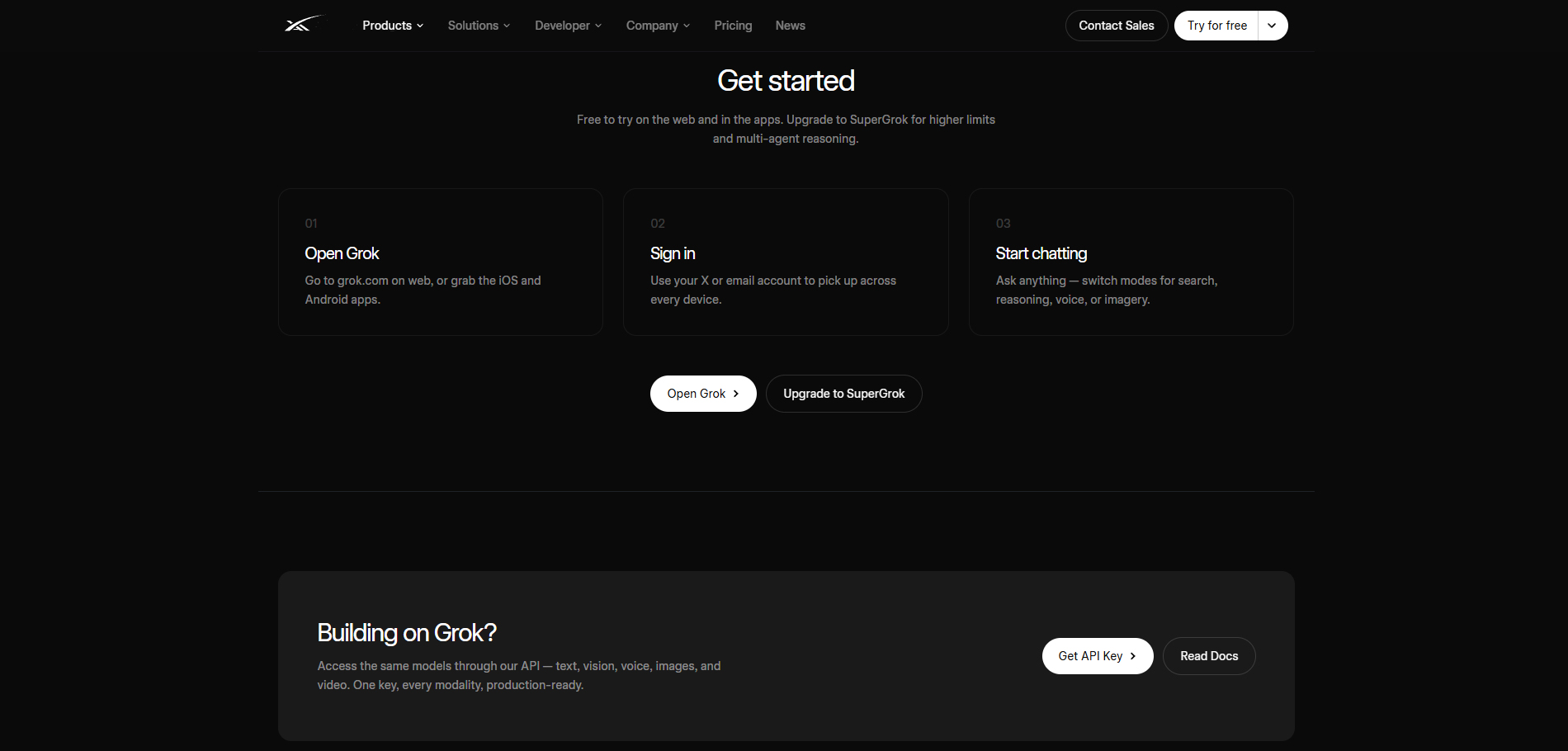This screenshot has width=1568, height=751.
Task: Click the 'Ask anything — switch modes' description
Action: [1107, 290]
